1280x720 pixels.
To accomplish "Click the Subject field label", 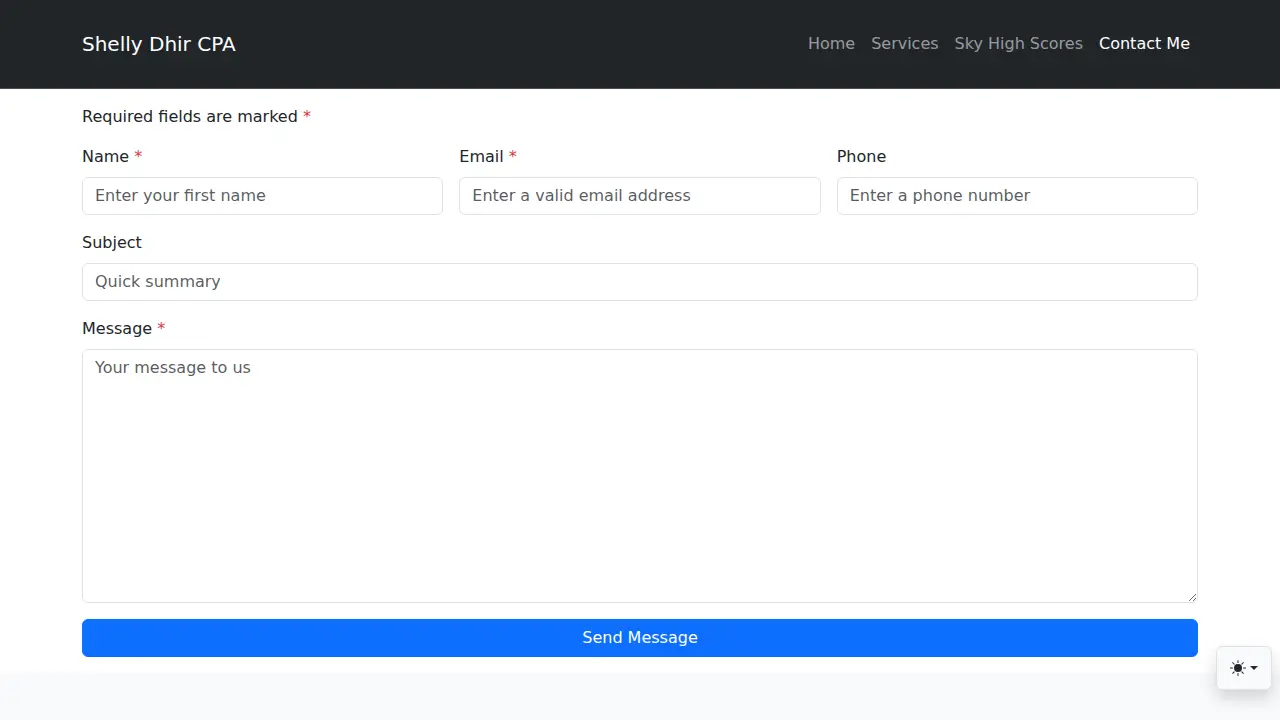I will point(112,243).
